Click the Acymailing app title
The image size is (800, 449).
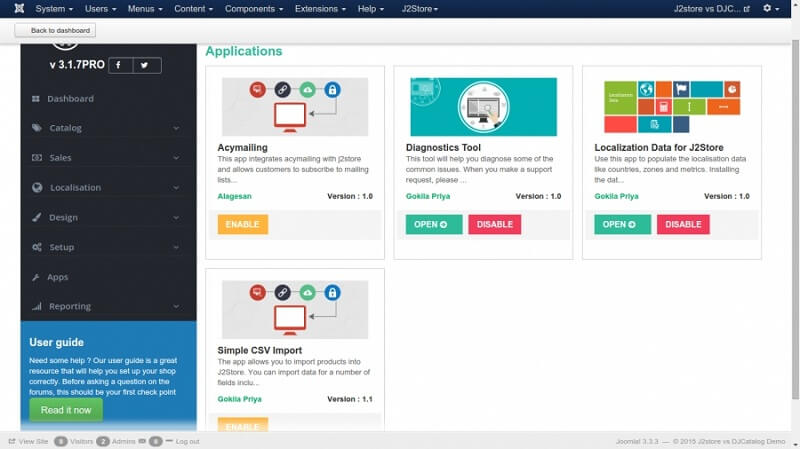[x=242, y=147]
